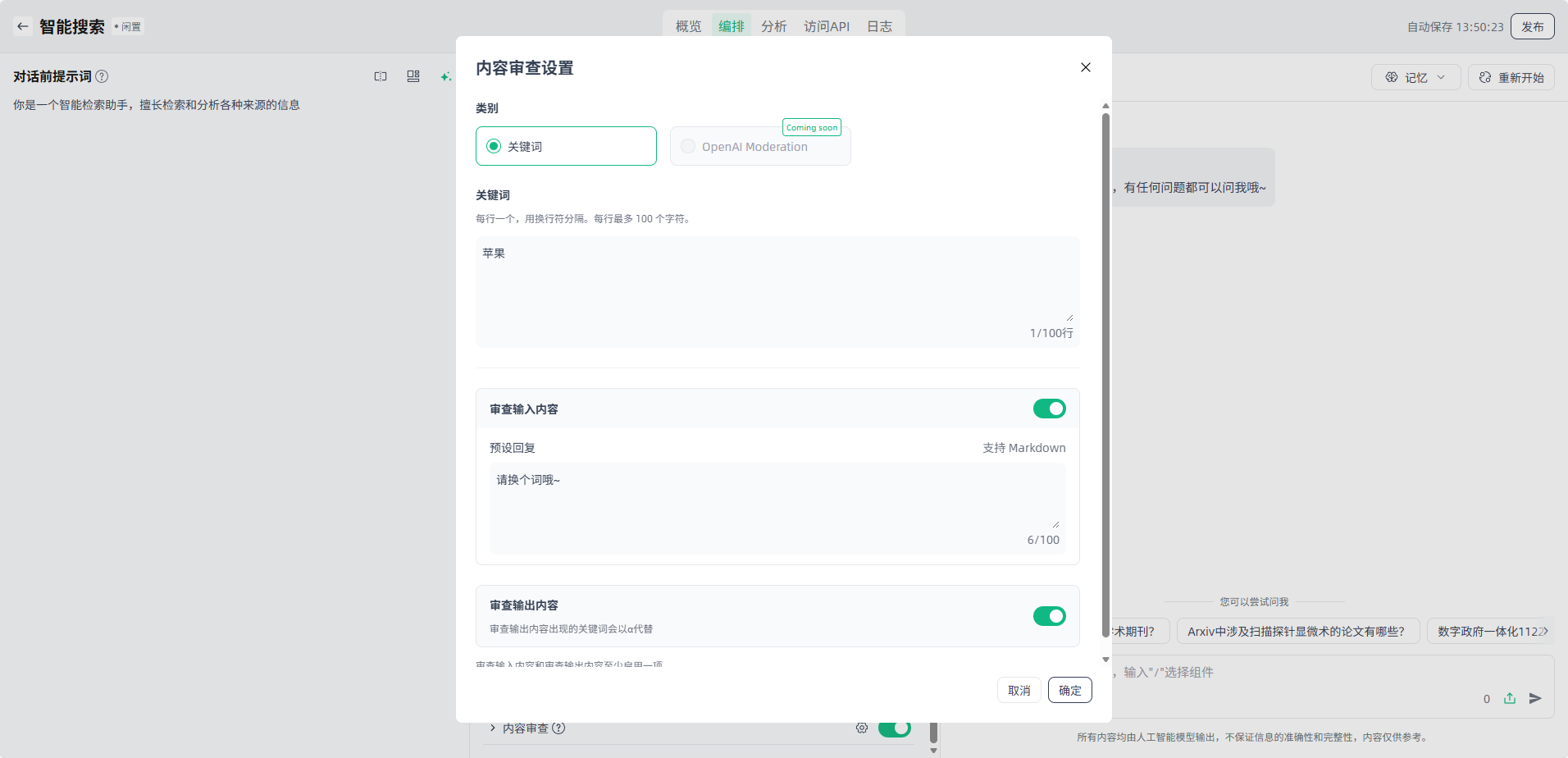Click the 重新开始 restart button
The image size is (1568, 758).
(x=1511, y=77)
